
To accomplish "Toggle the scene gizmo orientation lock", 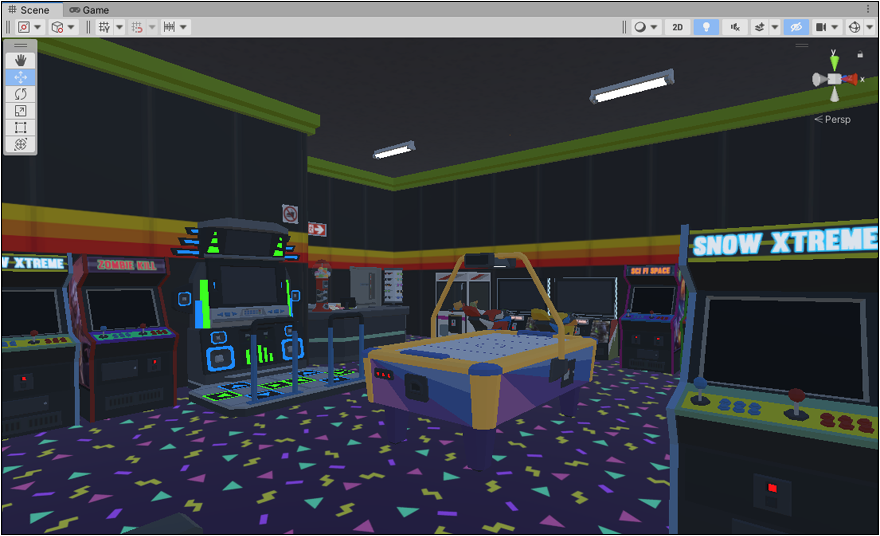I will (859, 54).
